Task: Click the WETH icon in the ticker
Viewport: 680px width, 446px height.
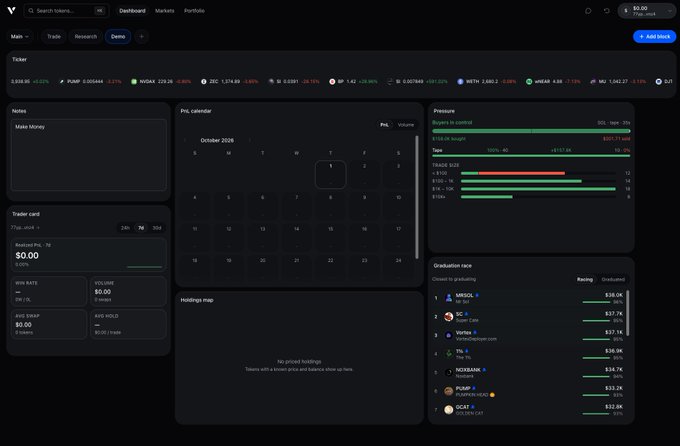Action: click(460, 82)
